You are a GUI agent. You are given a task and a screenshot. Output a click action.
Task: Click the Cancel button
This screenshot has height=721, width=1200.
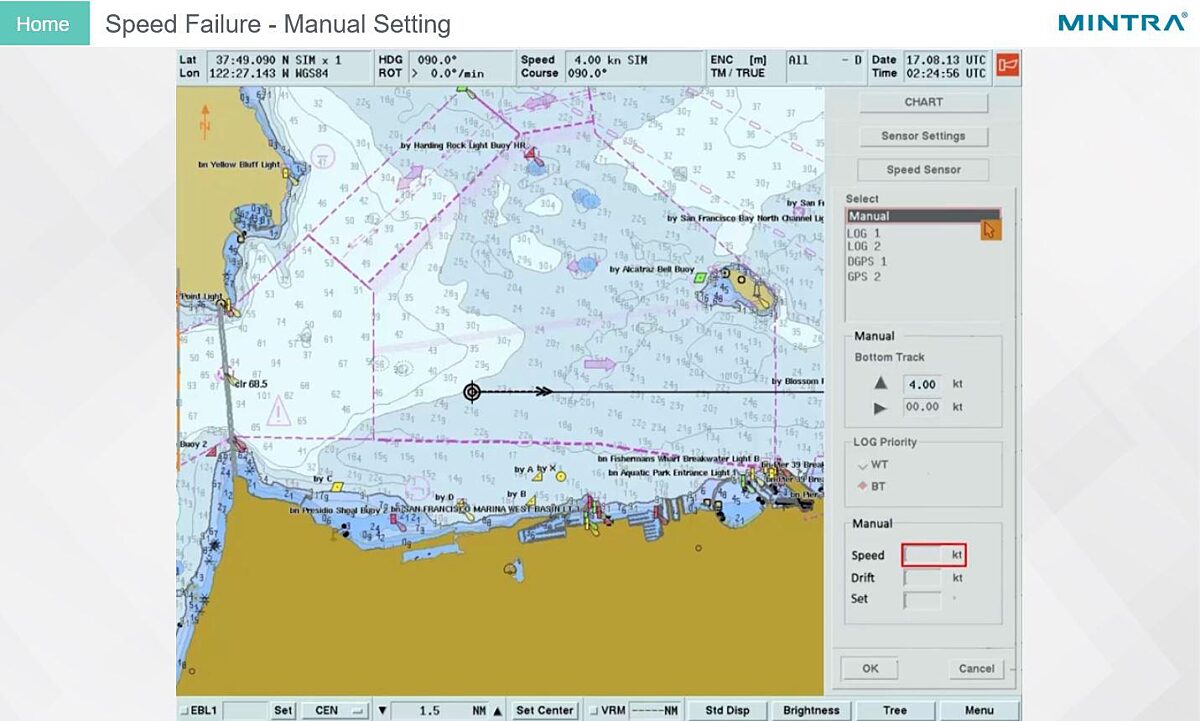pyautogui.click(x=976, y=669)
